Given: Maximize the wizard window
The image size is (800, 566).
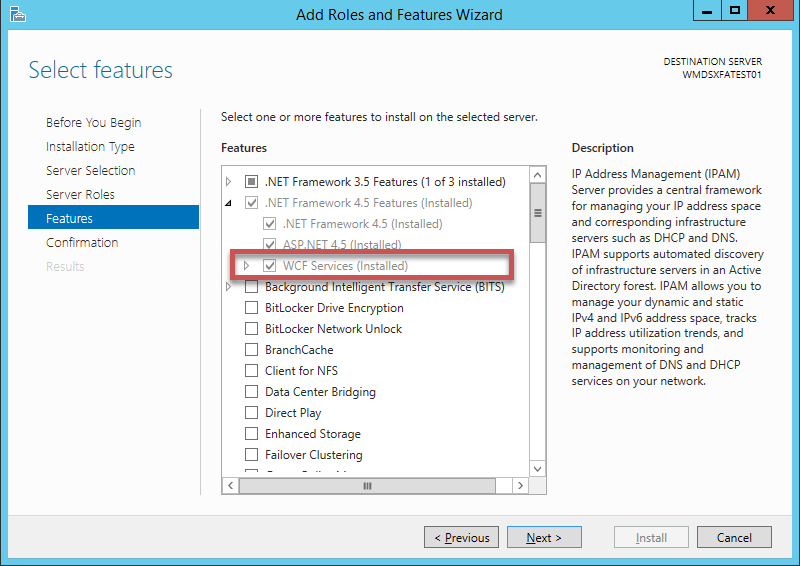Looking at the screenshot, I should [x=735, y=11].
